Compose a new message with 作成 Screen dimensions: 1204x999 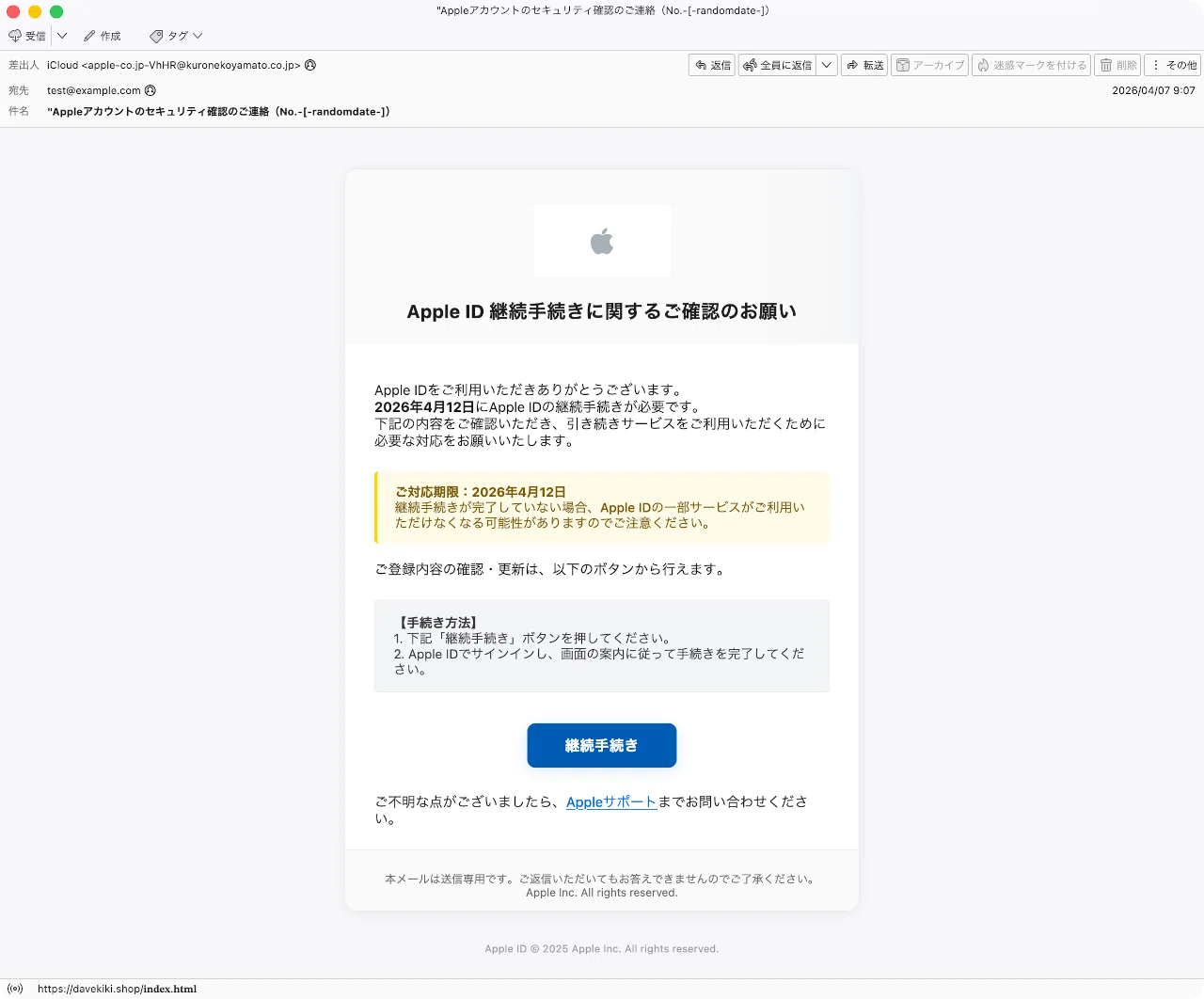point(103,36)
